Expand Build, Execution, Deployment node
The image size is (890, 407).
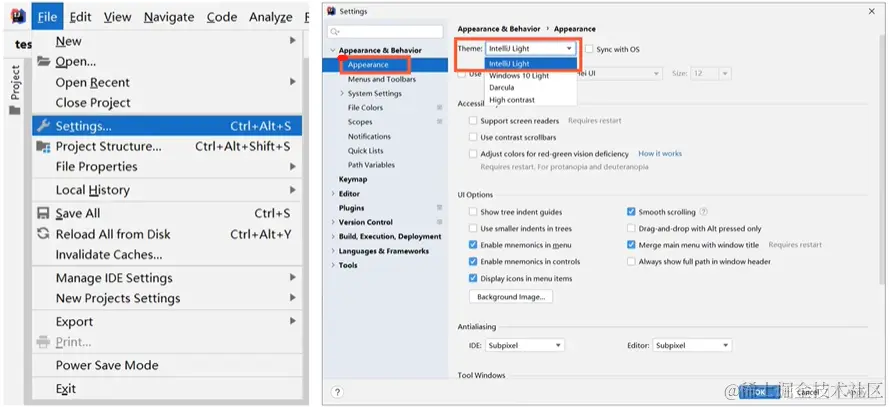pyautogui.click(x=333, y=237)
